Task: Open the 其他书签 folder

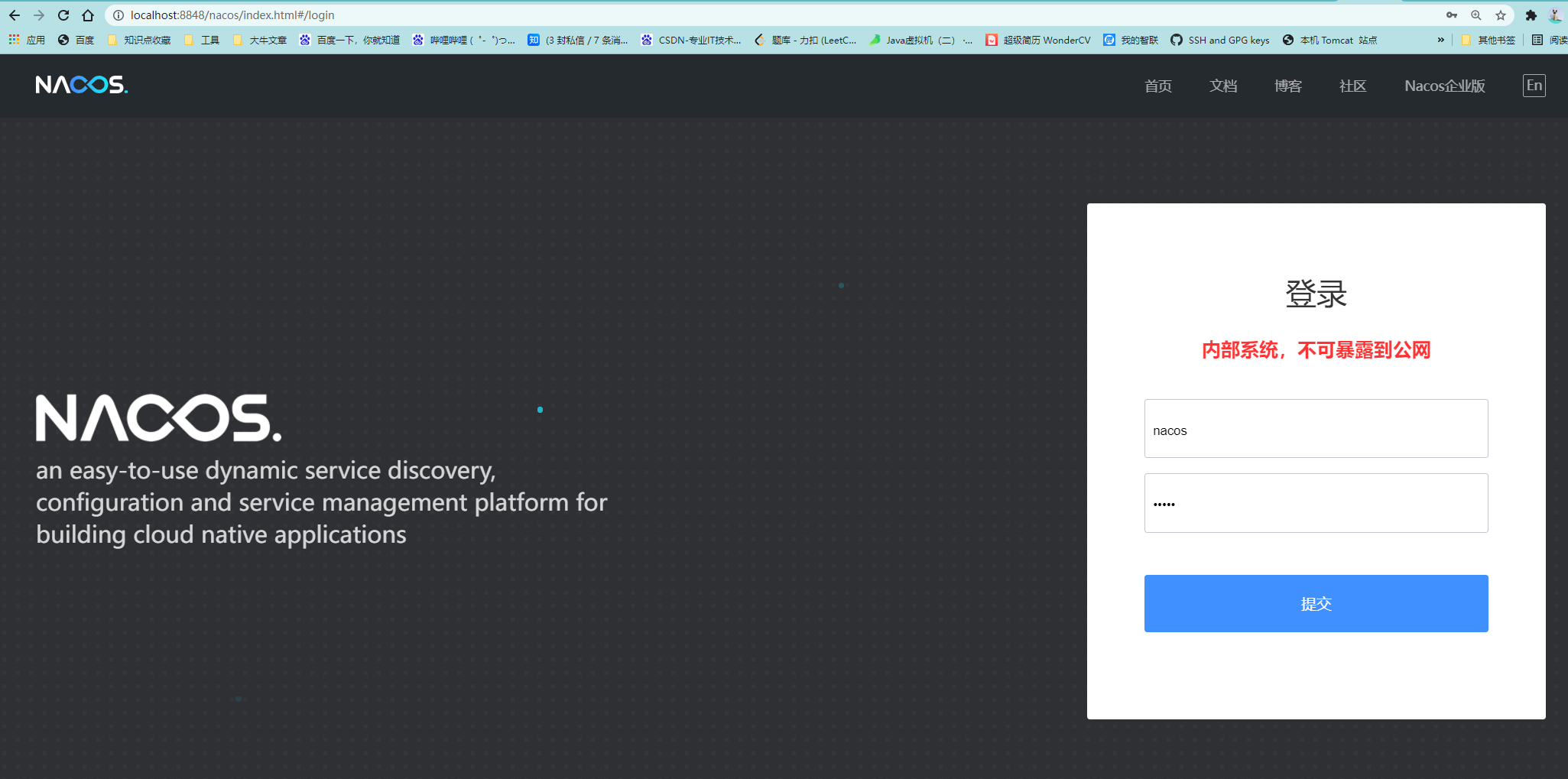Action: click(x=1488, y=40)
